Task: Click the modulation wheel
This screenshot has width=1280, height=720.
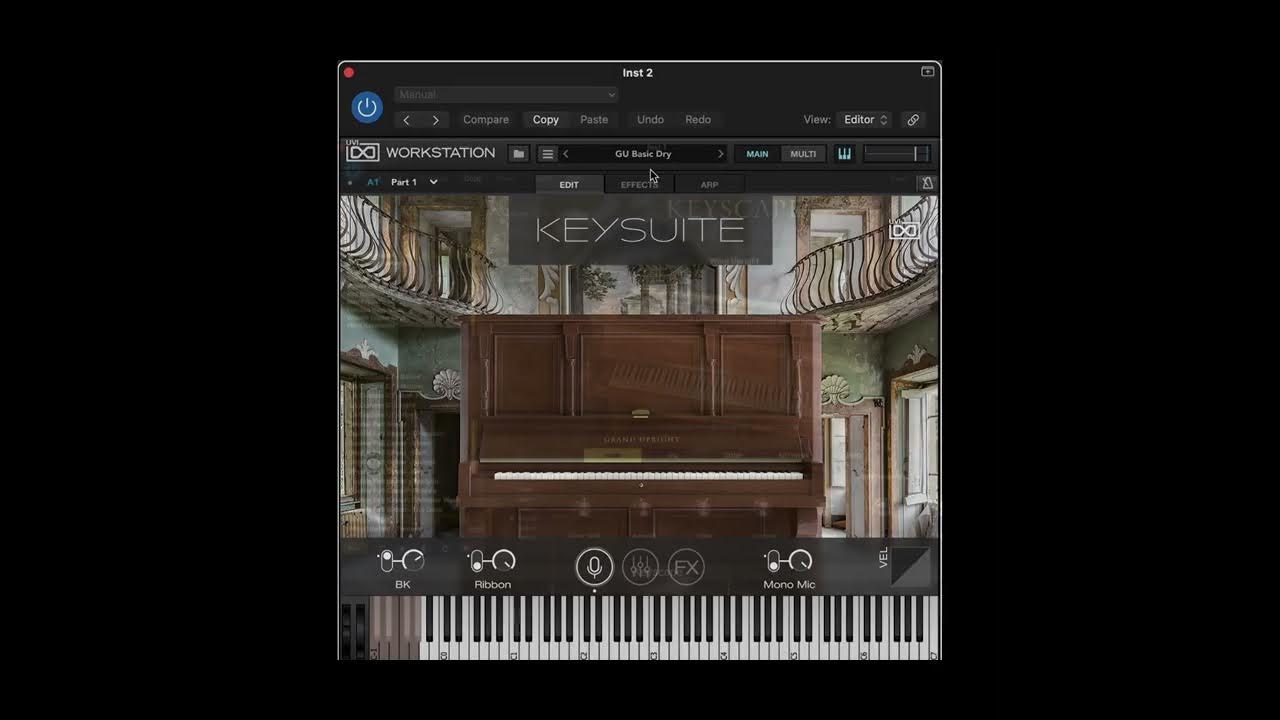Action: coord(361,630)
